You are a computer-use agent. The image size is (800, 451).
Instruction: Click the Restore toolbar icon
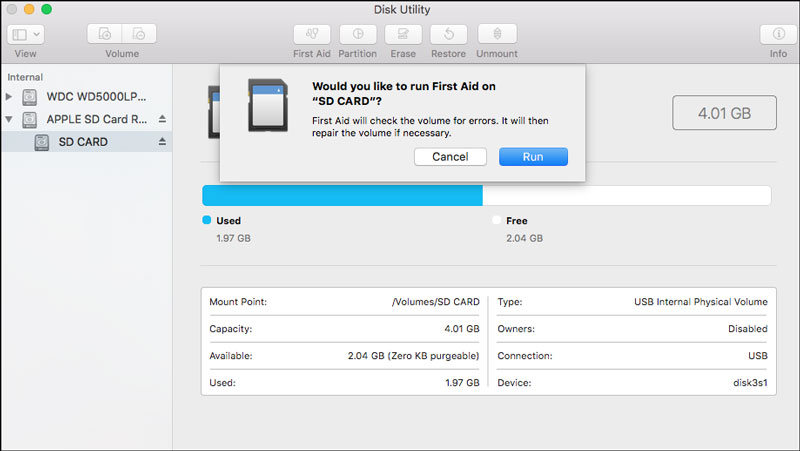(448, 33)
